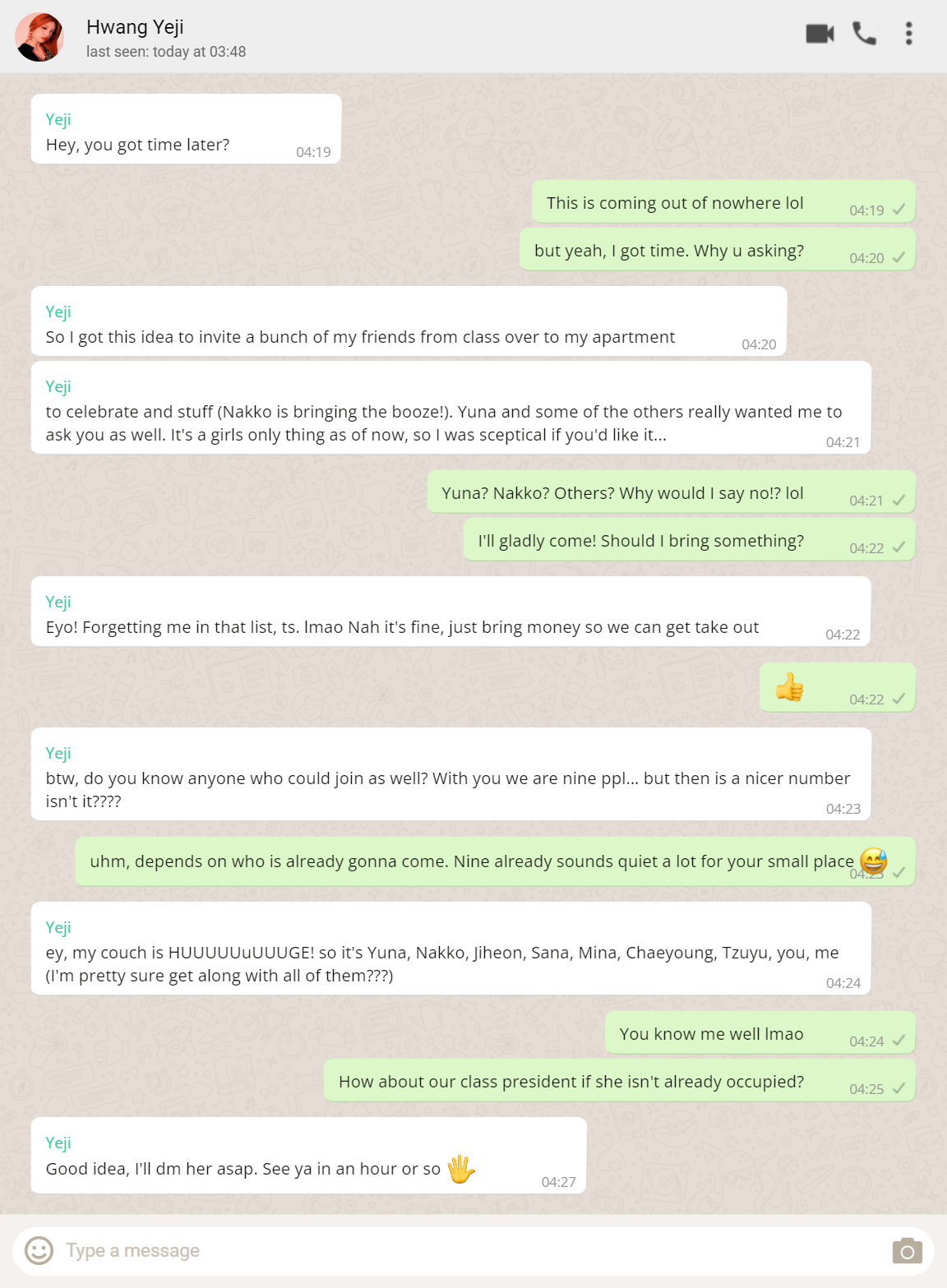Click the camera attachment icon

[x=907, y=1251]
